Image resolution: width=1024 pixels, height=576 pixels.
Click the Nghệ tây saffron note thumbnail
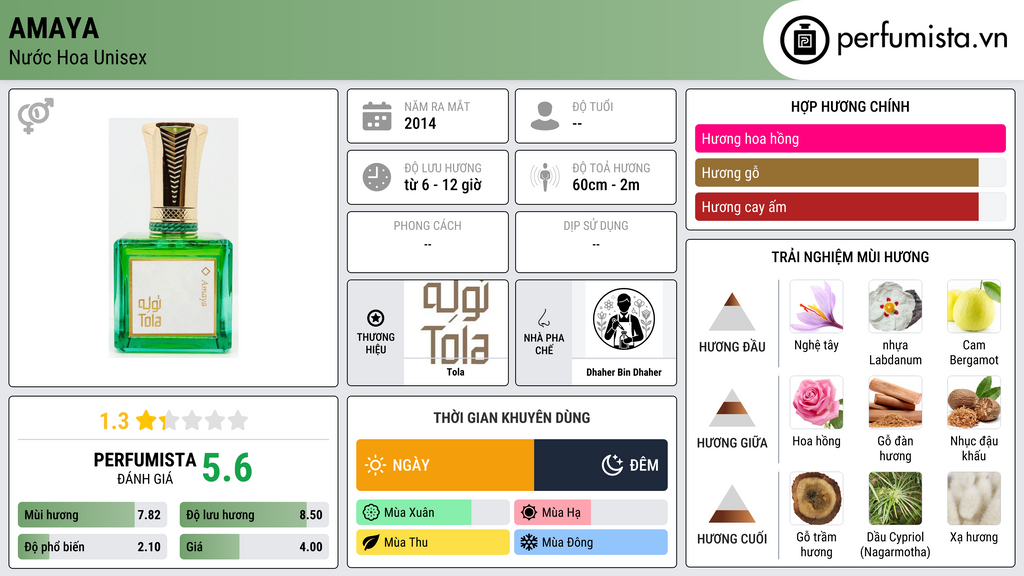(x=816, y=307)
